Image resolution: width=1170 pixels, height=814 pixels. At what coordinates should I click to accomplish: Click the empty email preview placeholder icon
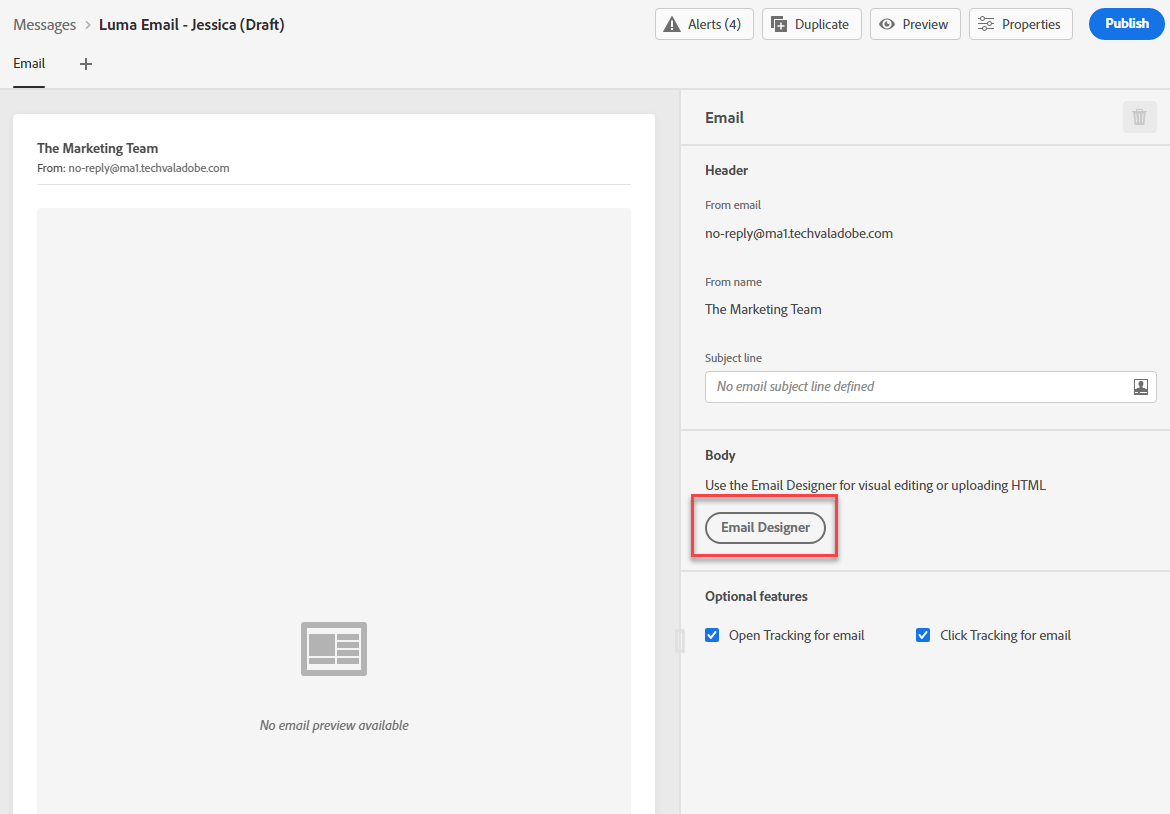click(x=334, y=648)
